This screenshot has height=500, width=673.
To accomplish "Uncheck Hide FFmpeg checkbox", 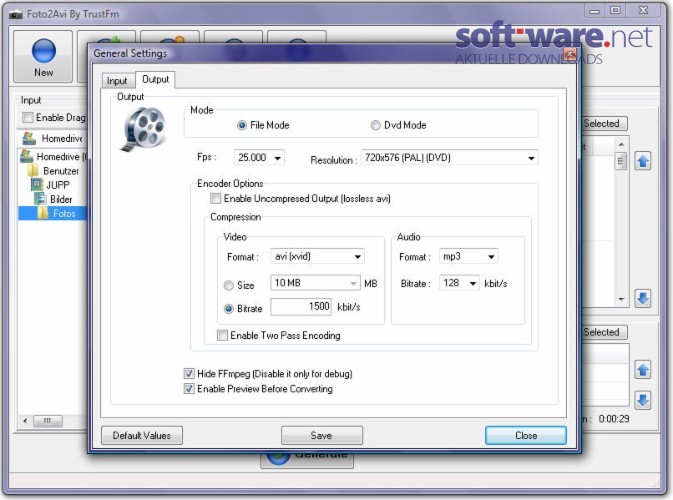I will 189,373.
